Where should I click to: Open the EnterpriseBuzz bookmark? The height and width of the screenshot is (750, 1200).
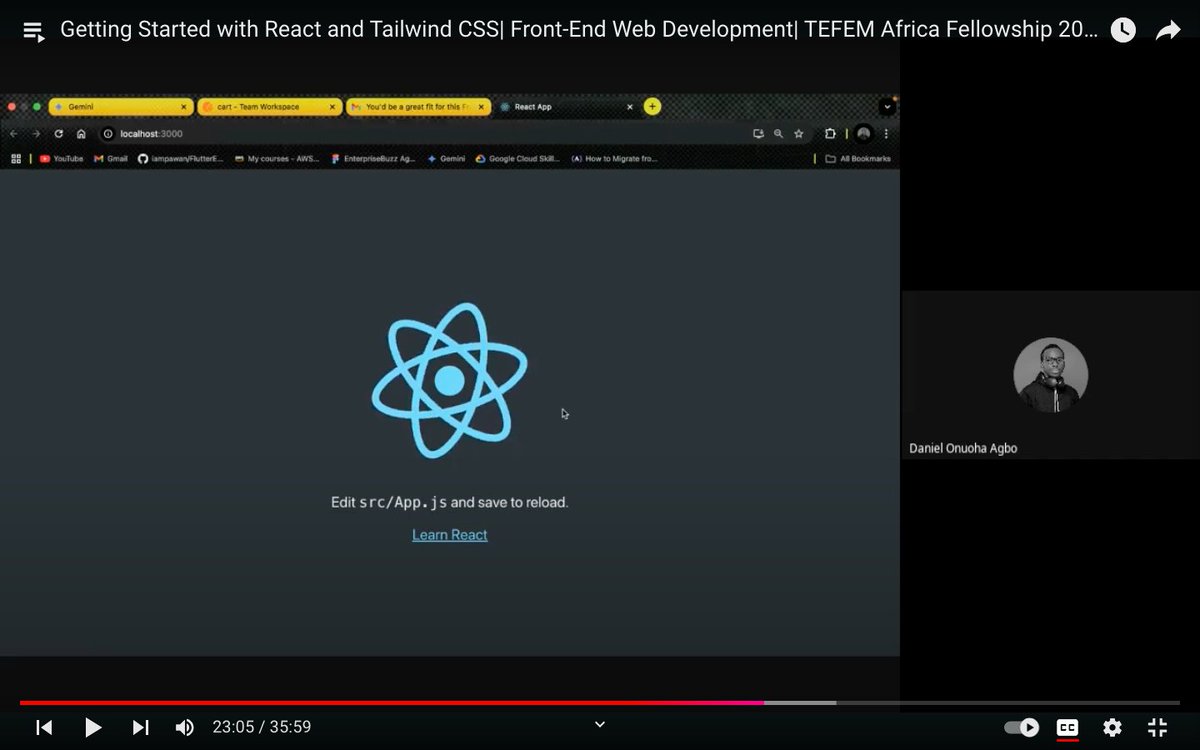372,158
